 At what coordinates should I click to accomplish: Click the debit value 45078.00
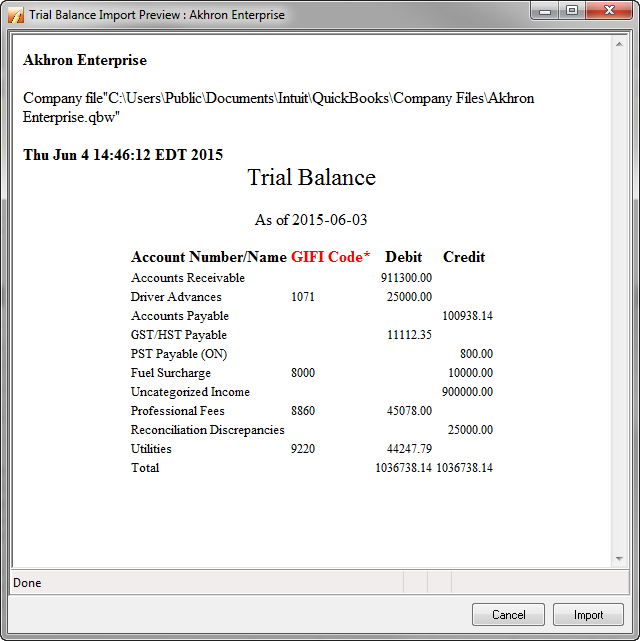(x=409, y=411)
